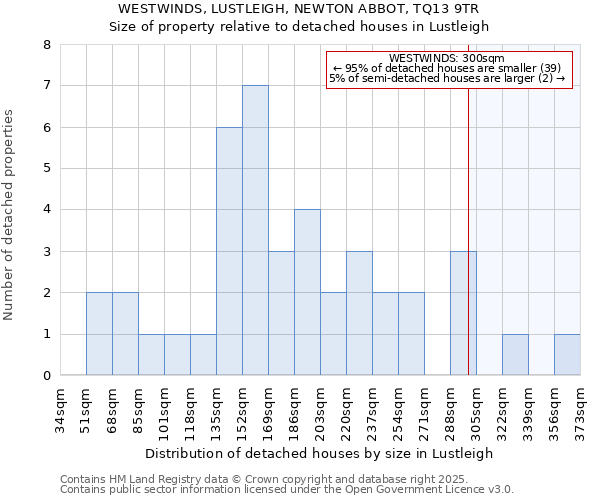The image size is (600, 500).
Task: Click the bar of height 1 starting at 101sqm
Action: (178, 355)
